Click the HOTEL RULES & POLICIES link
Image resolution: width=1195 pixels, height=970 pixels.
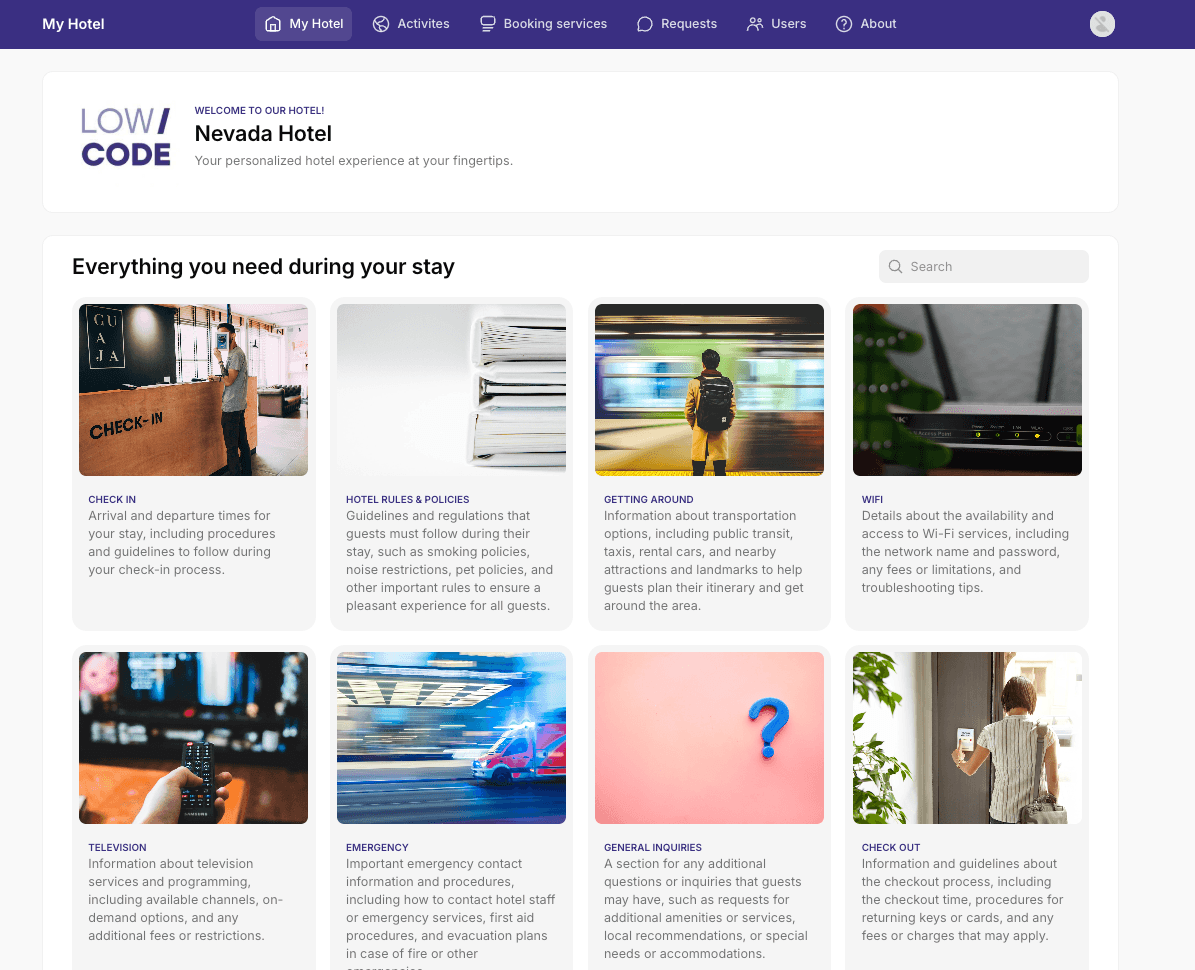pyautogui.click(x=407, y=499)
